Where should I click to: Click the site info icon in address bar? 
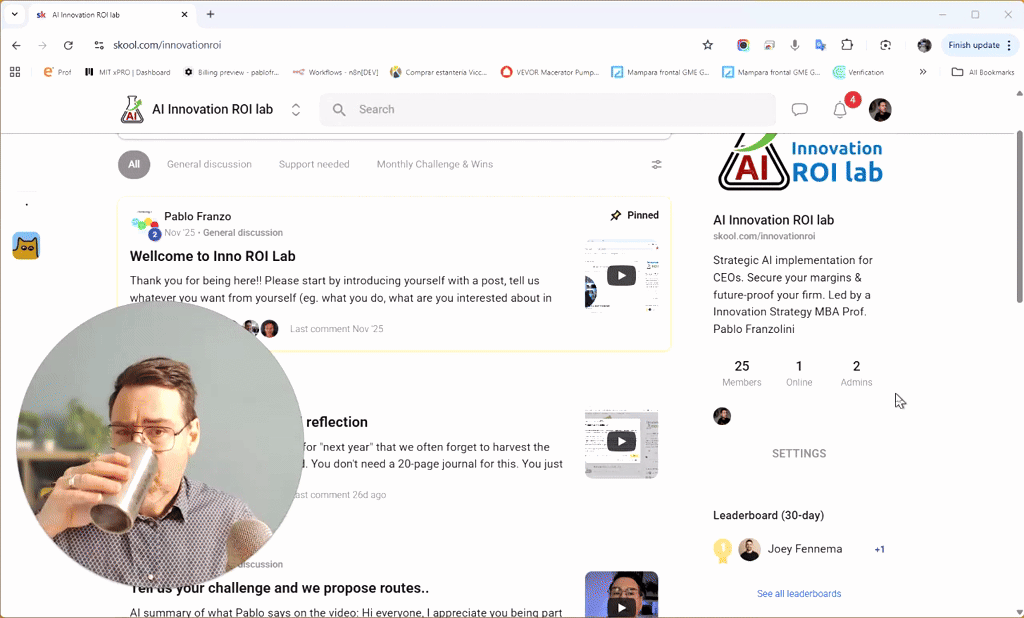coord(99,45)
